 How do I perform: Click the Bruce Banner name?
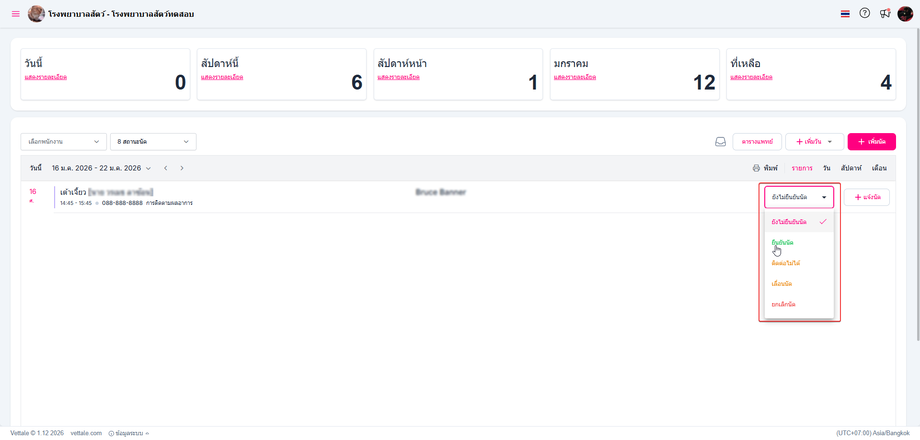(440, 192)
